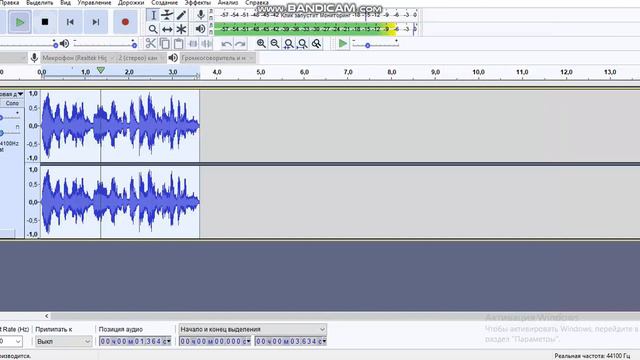Open the Выделить menu

(40, 3)
